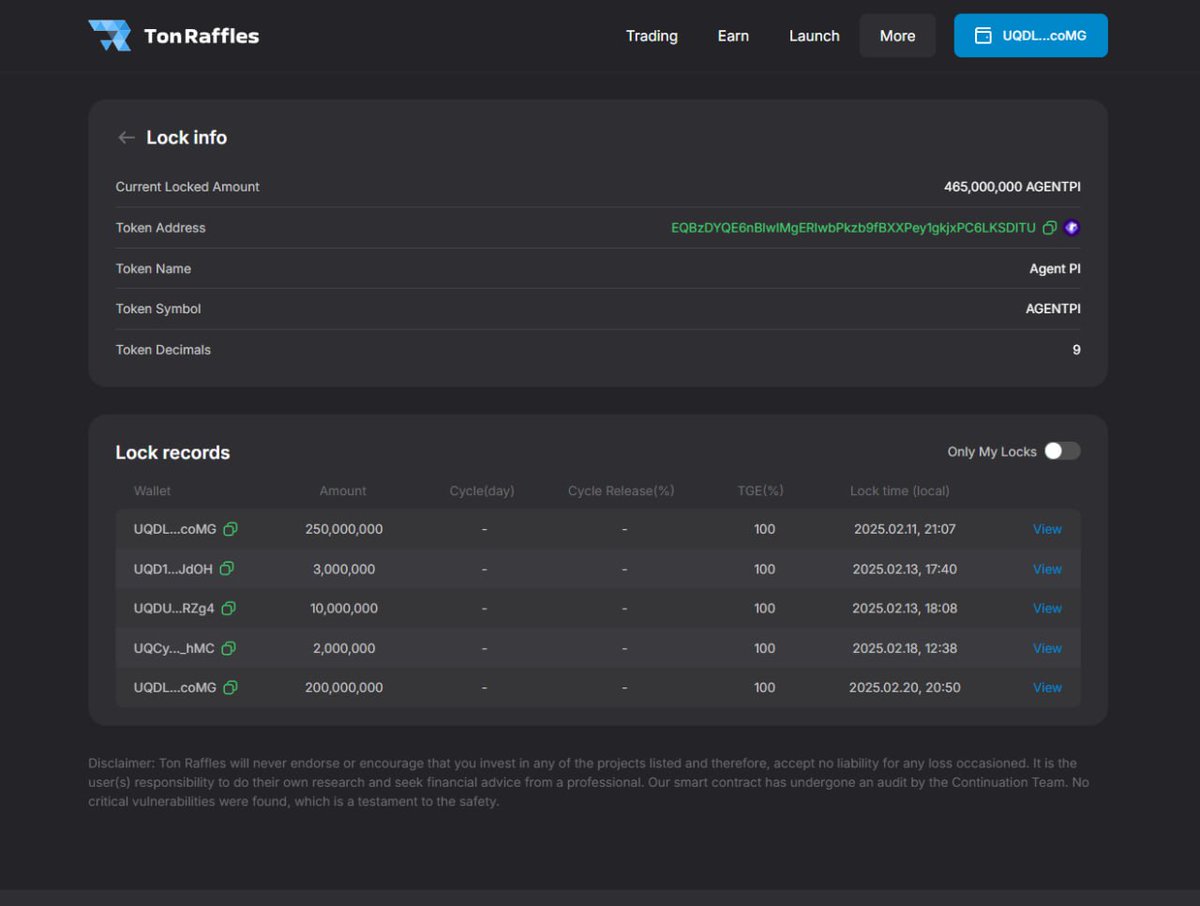The width and height of the screenshot is (1200, 906).
Task: Open the Earn menu
Action: click(x=733, y=36)
